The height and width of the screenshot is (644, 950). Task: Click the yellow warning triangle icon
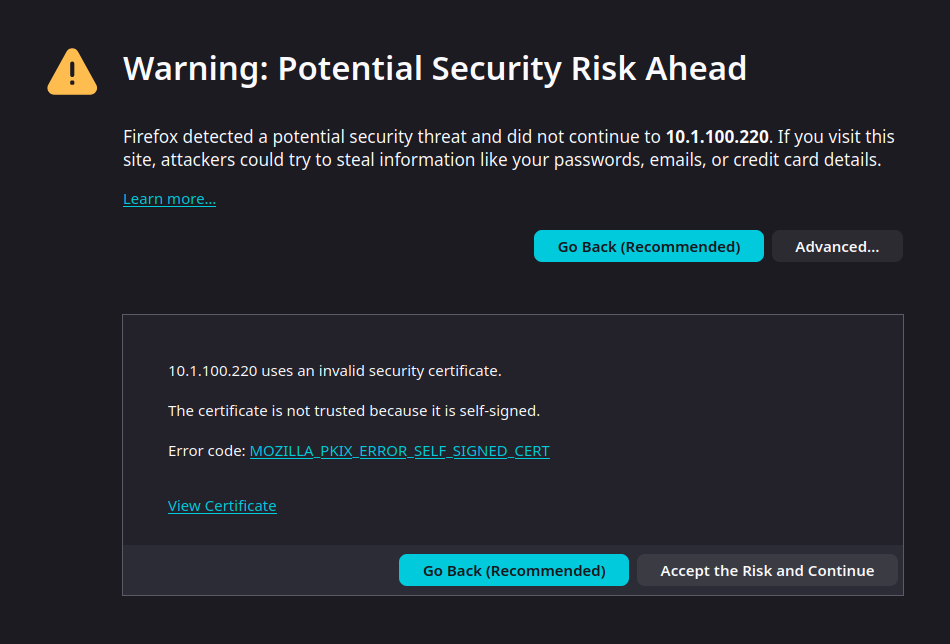tap(72, 72)
